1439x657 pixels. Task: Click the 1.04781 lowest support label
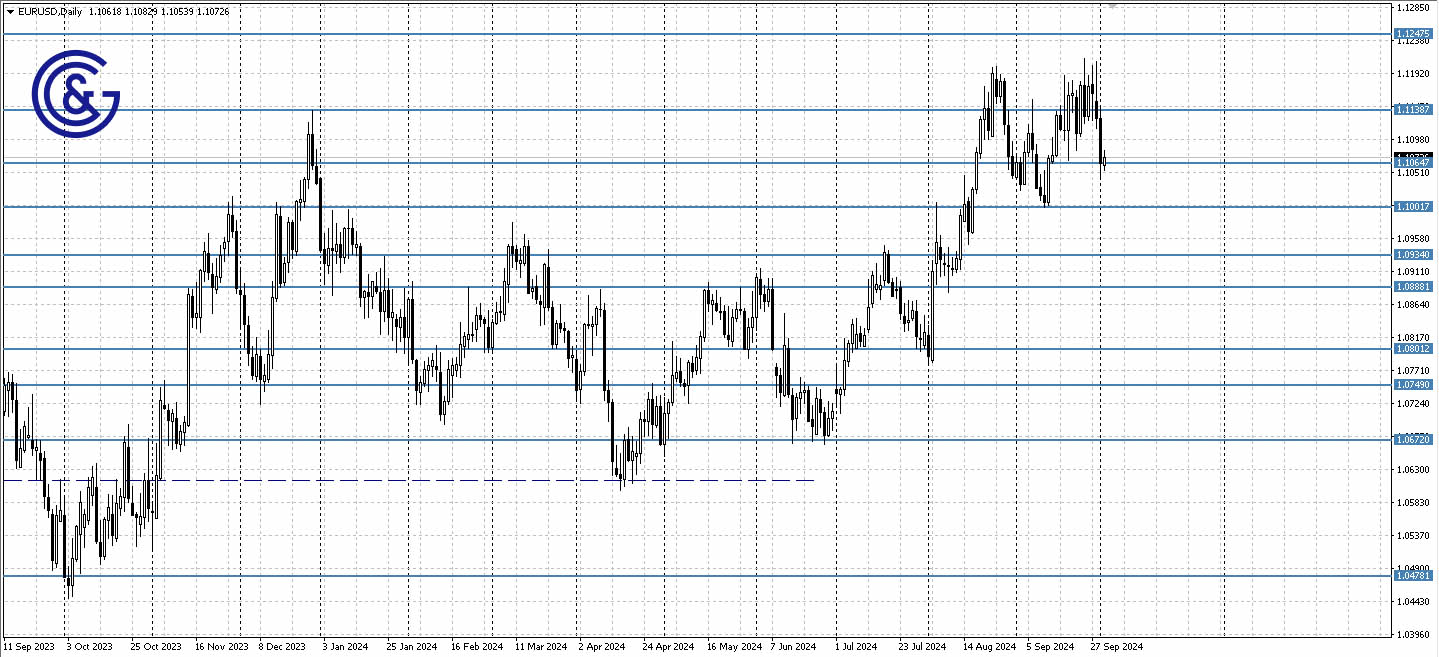(x=1415, y=575)
